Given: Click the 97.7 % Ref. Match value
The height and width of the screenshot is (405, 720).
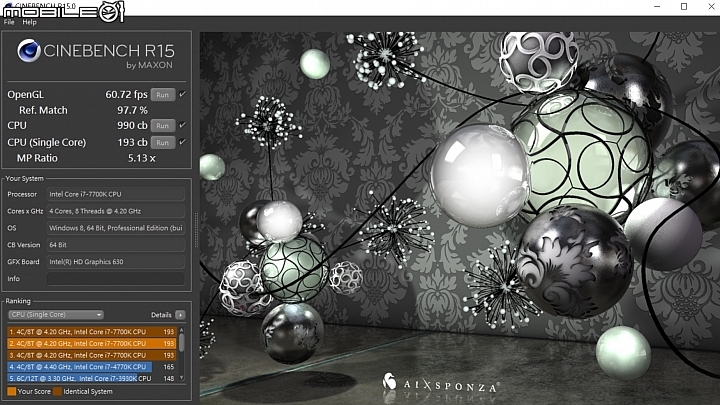Looking at the screenshot, I should coord(132,110).
